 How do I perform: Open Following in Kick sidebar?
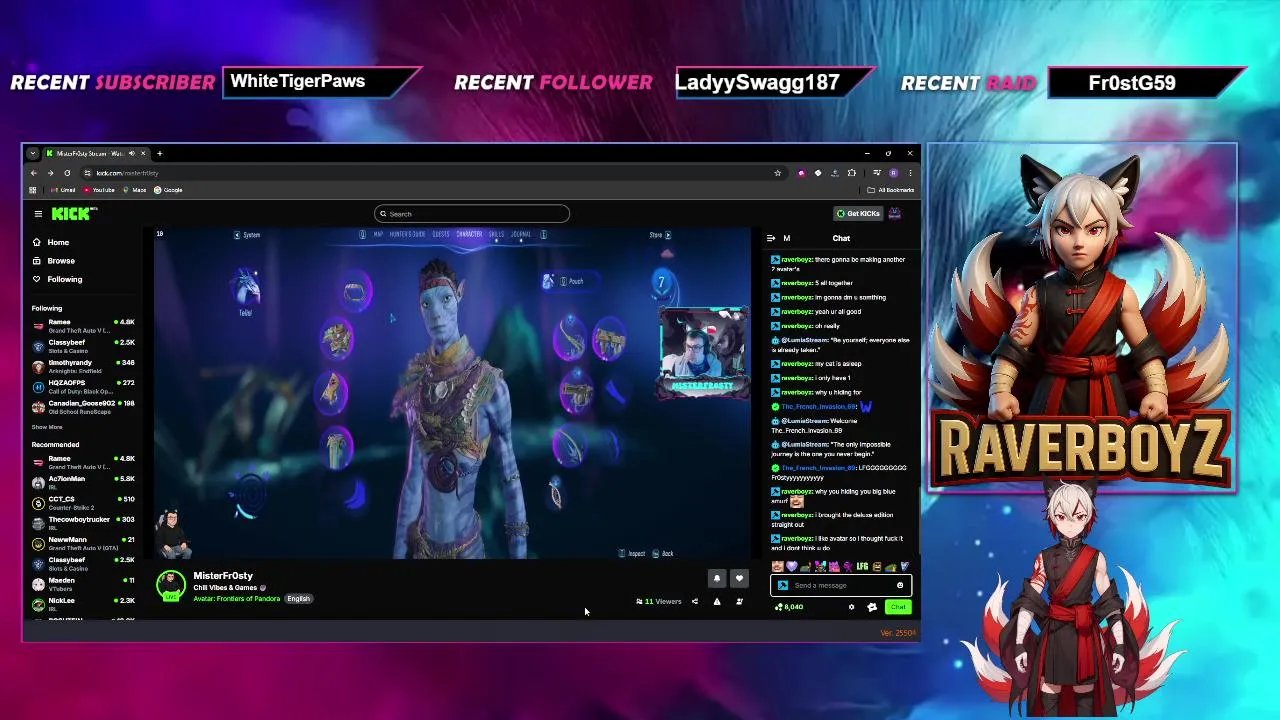coord(57,279)
